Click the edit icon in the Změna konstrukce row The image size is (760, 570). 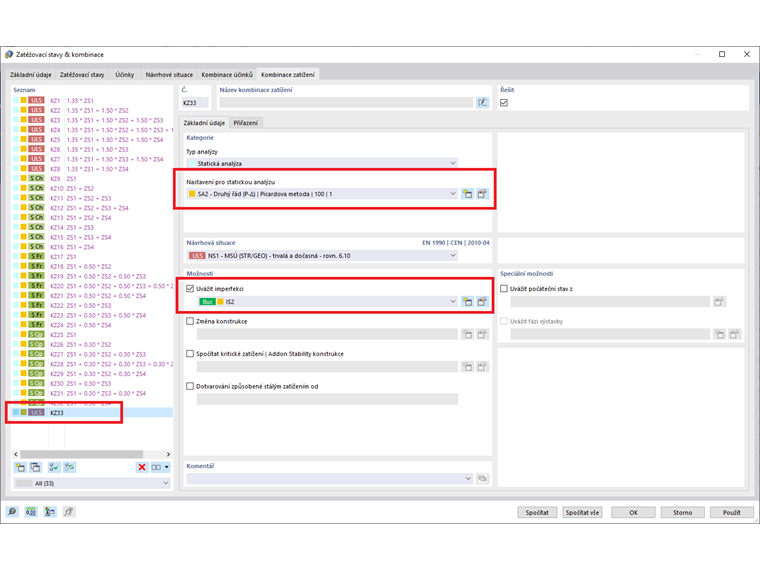tap(482, 334)
